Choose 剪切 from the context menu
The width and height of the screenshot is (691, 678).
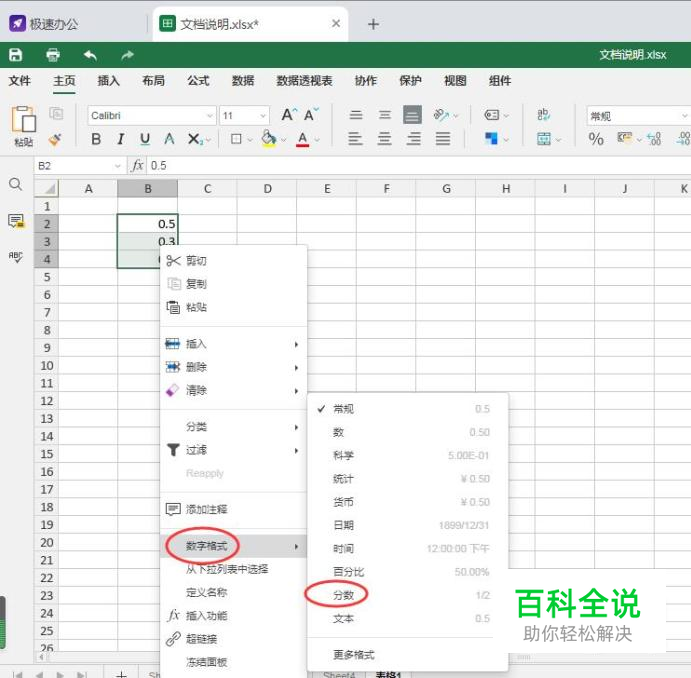click(x=233, y=261)
